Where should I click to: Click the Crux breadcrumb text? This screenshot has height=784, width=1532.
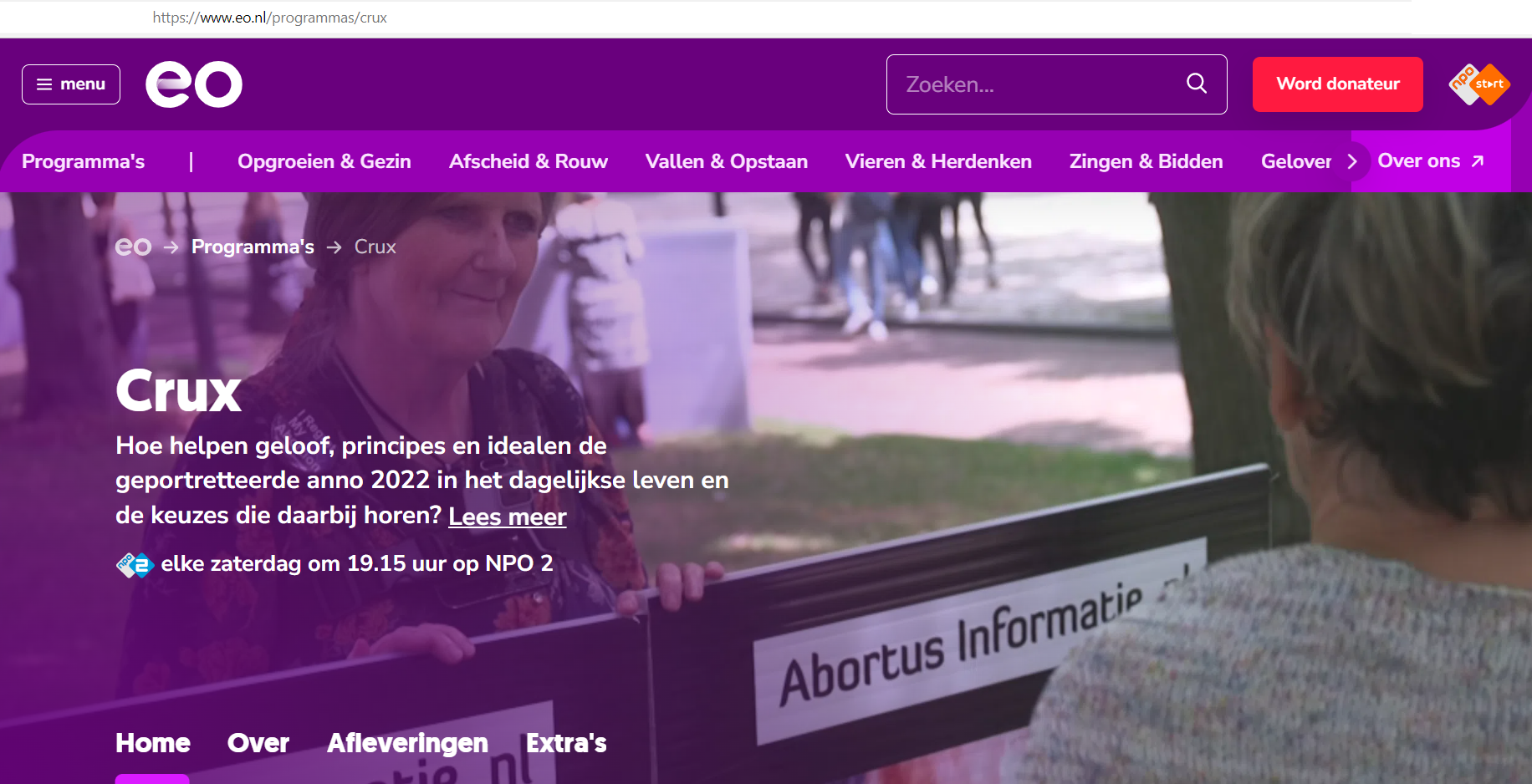coord(375,247)
